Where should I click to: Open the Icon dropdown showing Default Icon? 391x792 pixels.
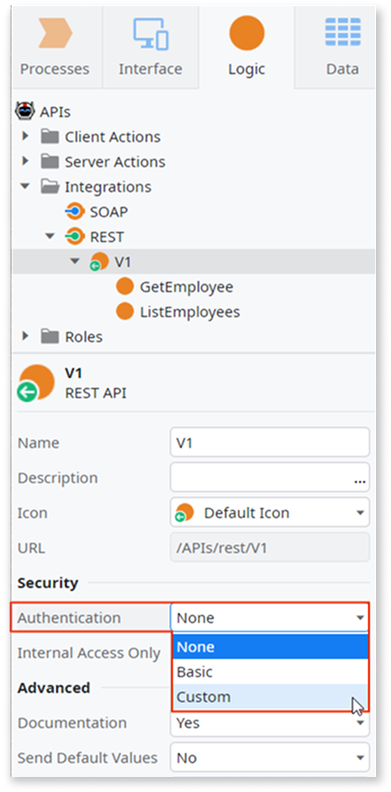pos(270,512)
